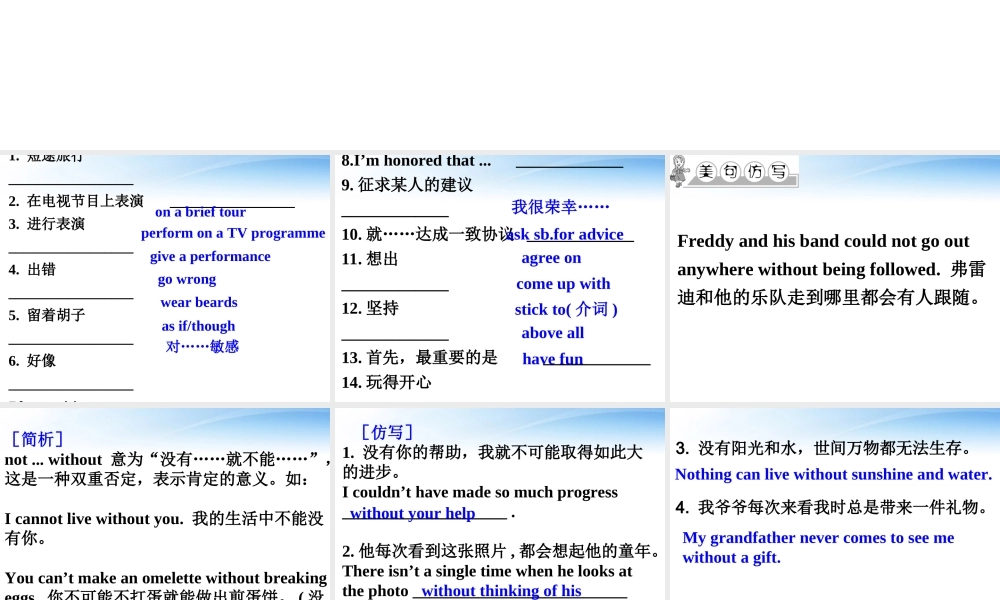Click the blue heading '[仿写]'

pyautogui.click(x=386, y=432)
